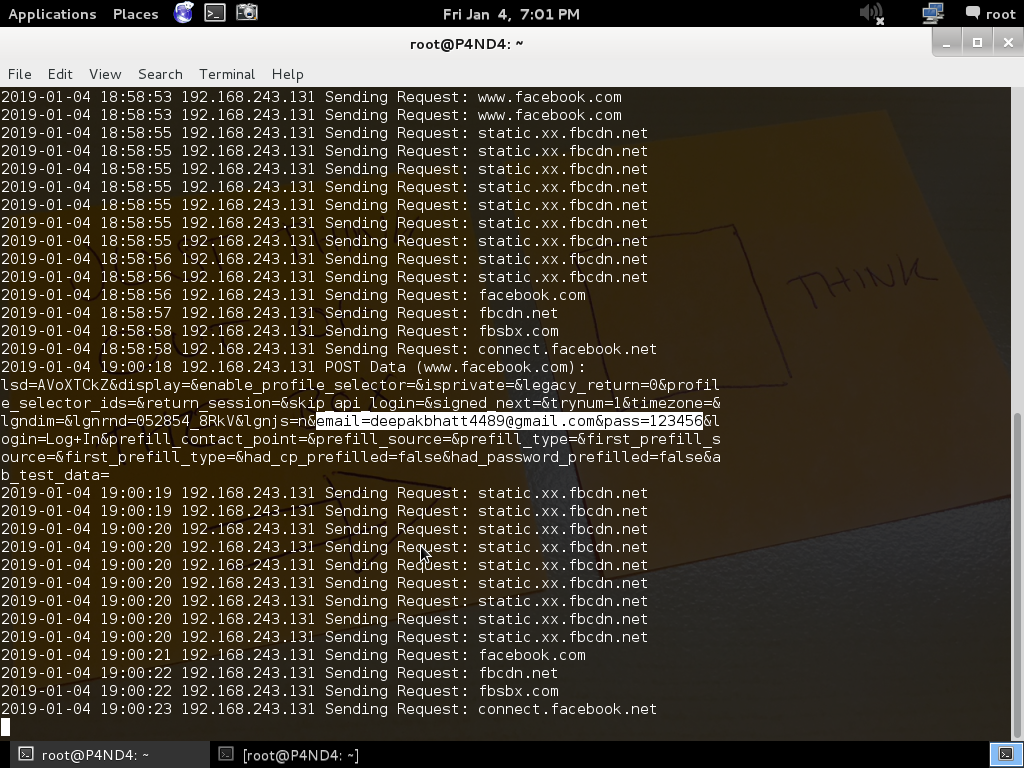Open the View menu

(x=105, y=74)
